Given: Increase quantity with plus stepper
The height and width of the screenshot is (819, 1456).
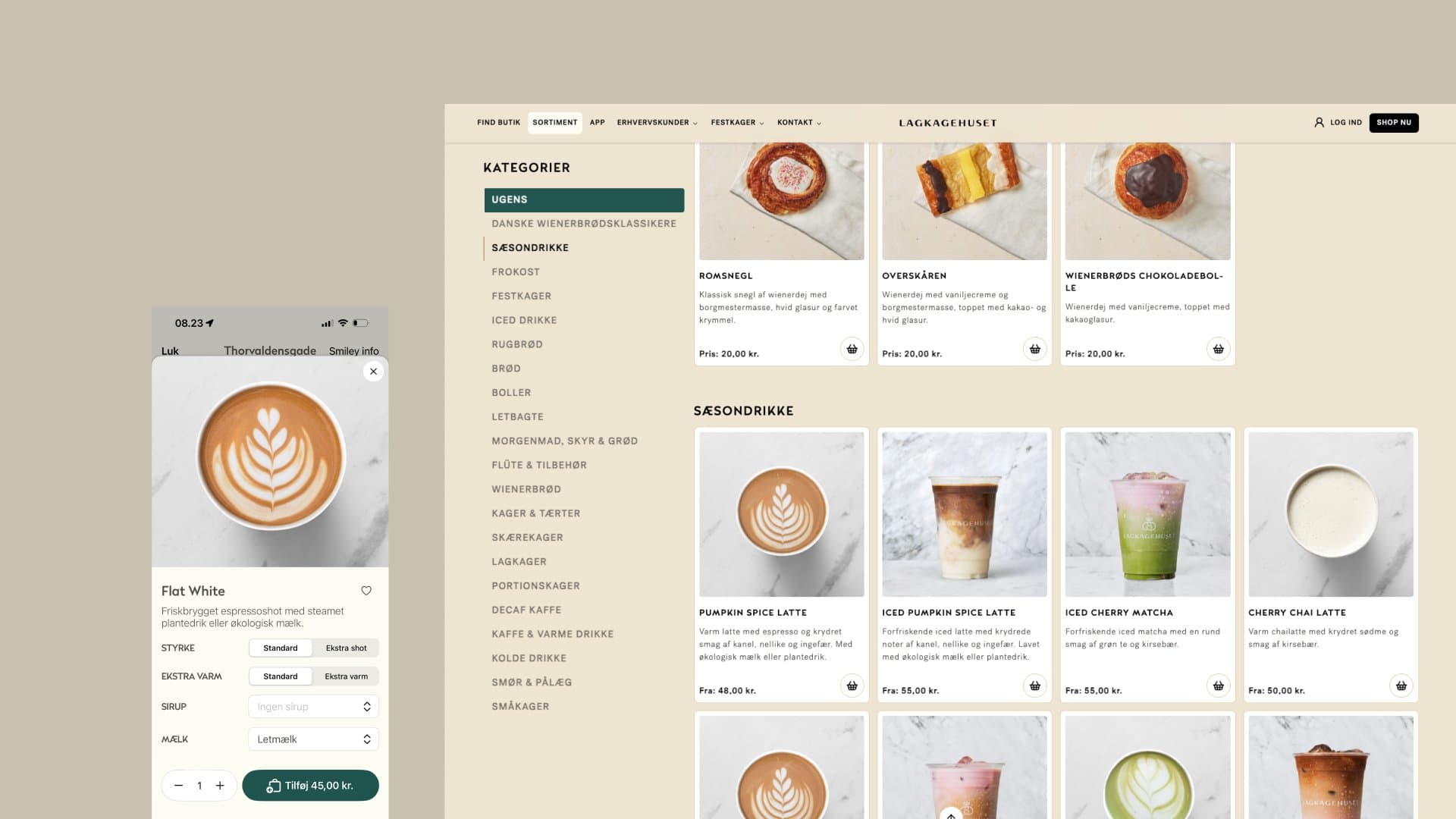Looking at the screenshot, I should point(220,786).
